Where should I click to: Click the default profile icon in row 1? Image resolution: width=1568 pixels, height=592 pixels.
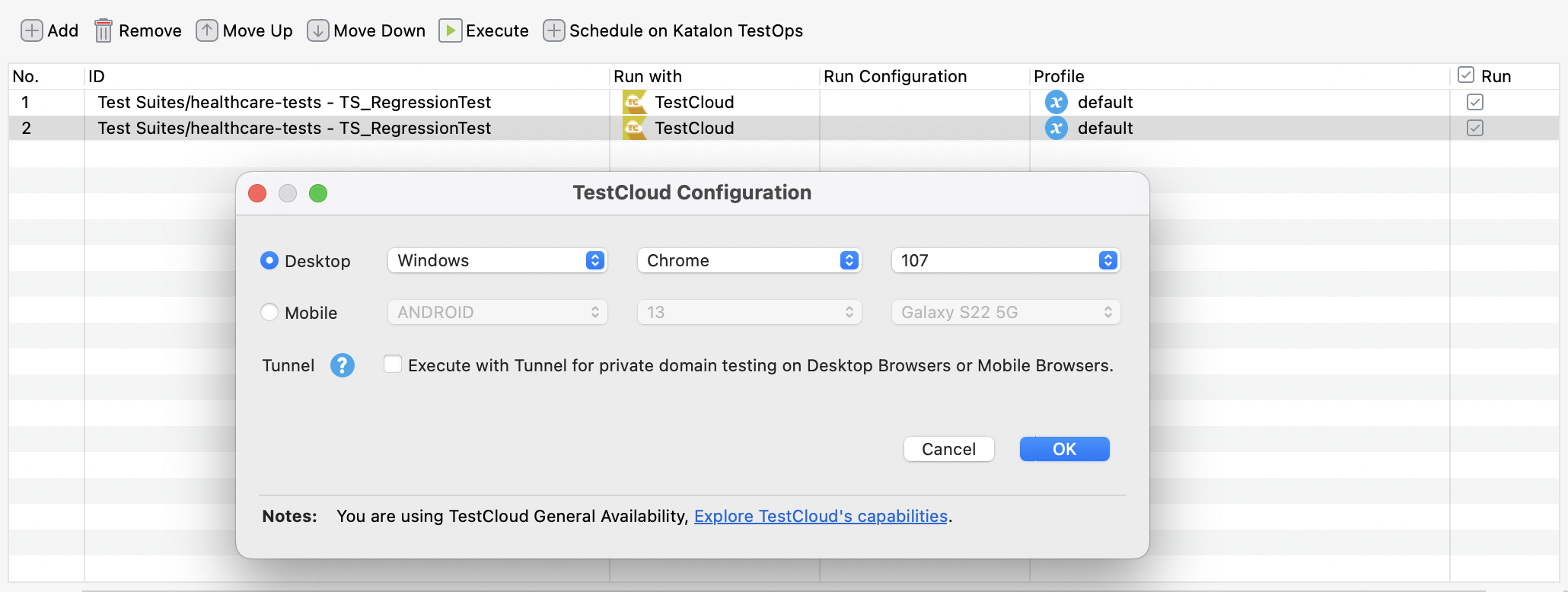click(1056, 102)
